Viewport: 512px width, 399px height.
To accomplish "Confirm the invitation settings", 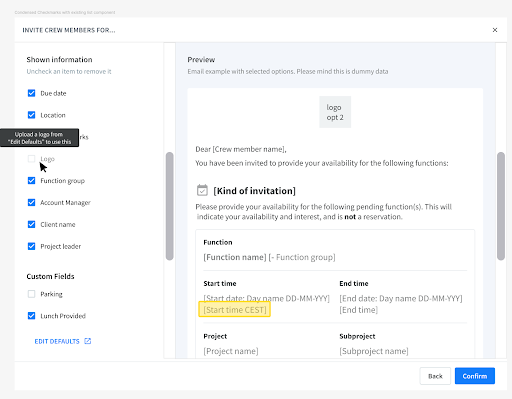I will pos(475,376).
